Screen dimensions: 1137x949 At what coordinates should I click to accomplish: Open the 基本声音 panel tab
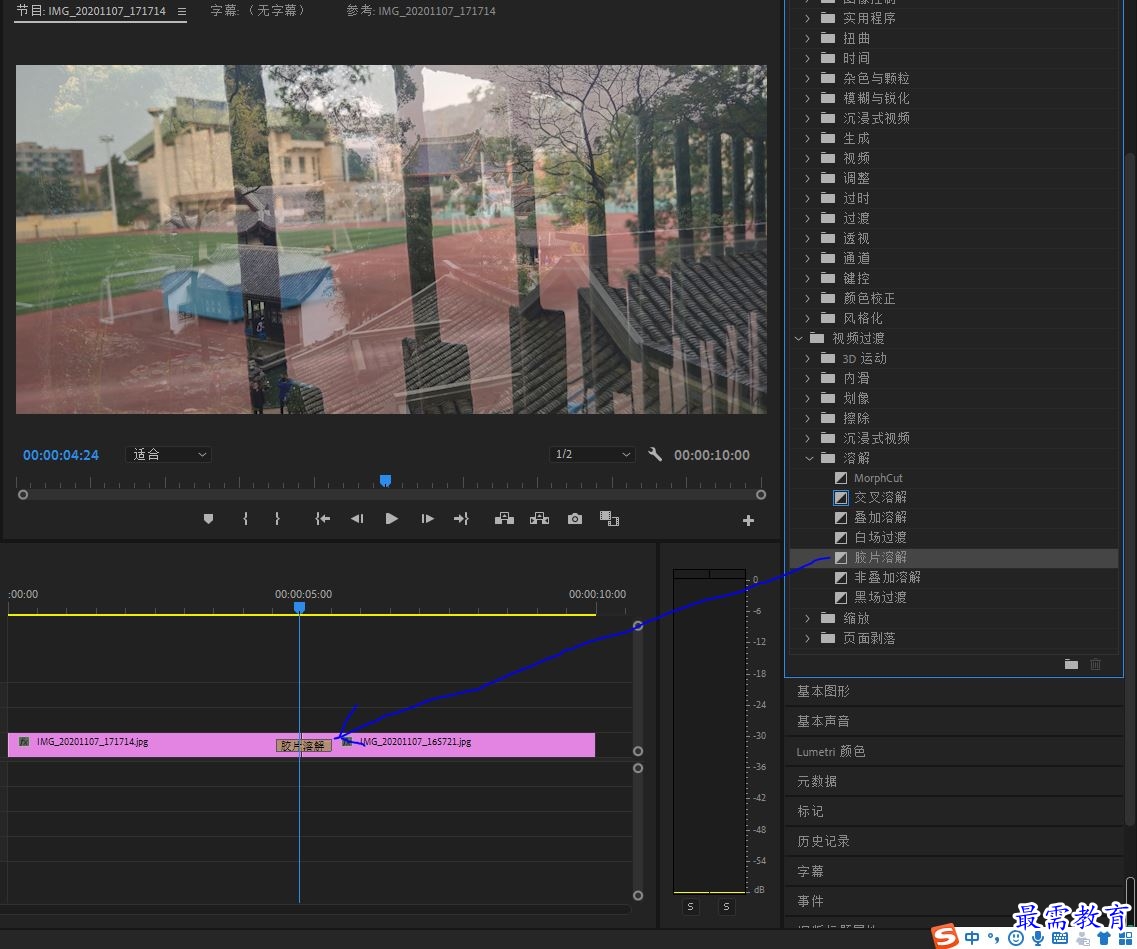click(823, 721)
